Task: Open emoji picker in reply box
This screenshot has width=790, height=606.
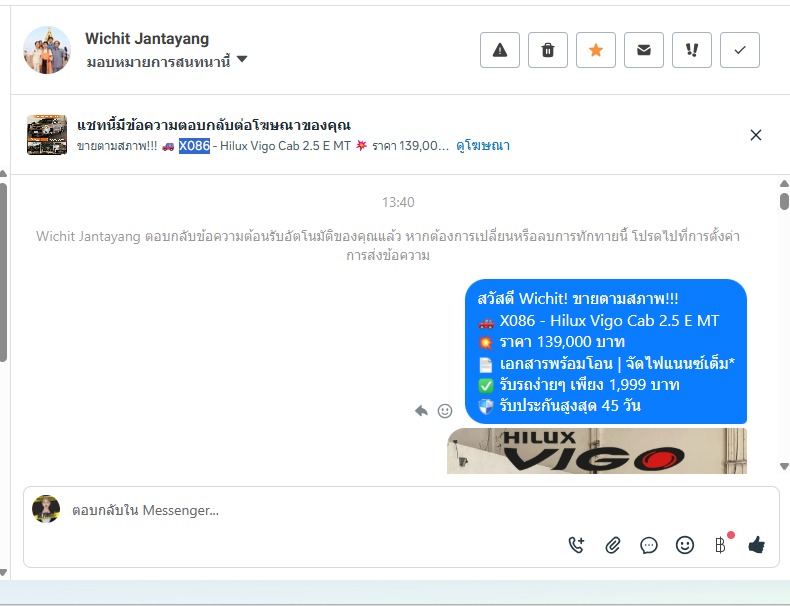Action: point(685,545)
